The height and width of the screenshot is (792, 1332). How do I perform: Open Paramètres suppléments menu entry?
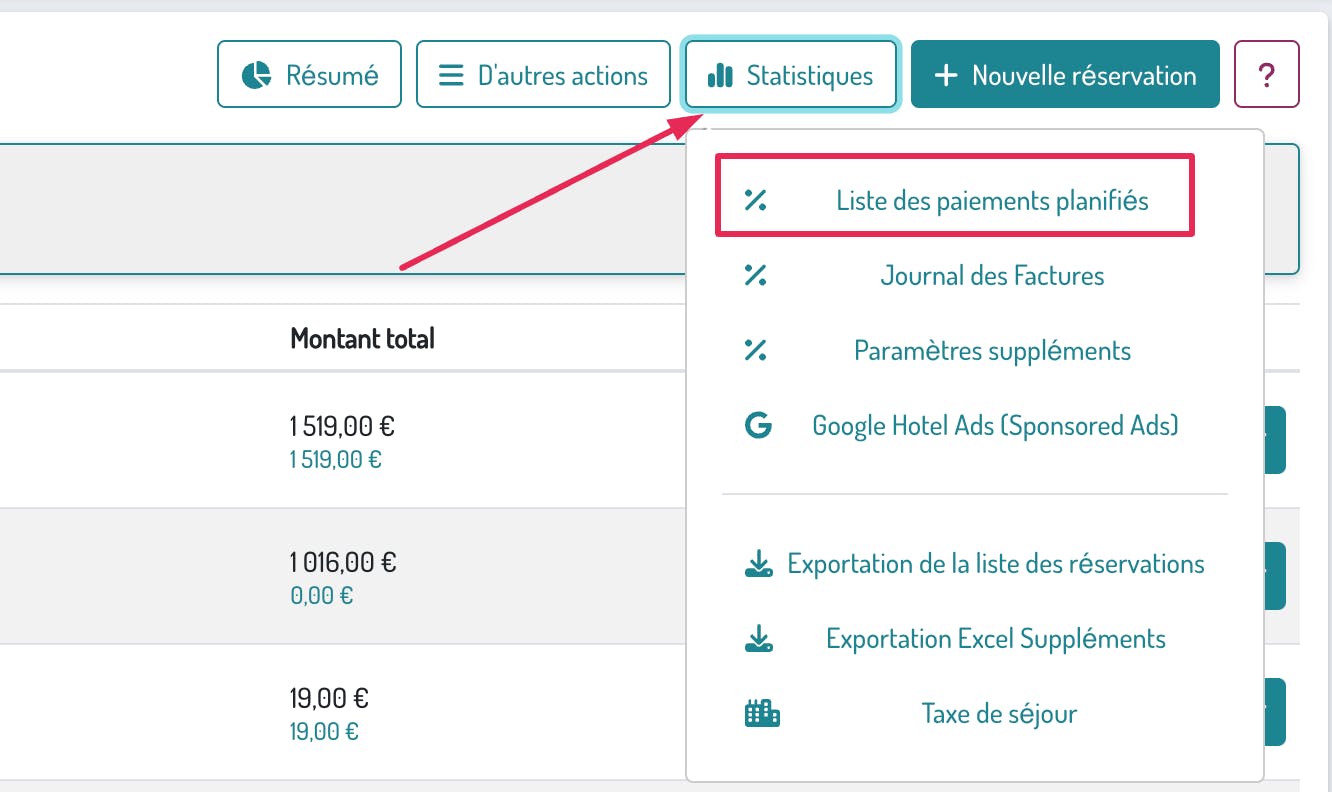point(992,351)
